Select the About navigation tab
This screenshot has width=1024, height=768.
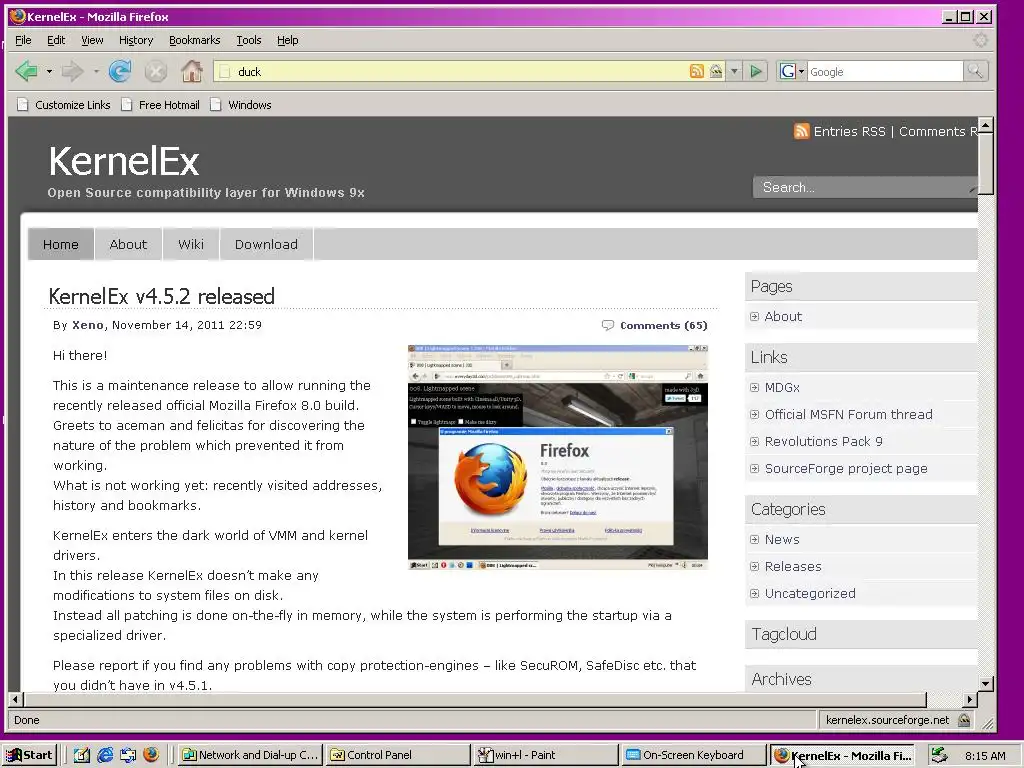(x=128, y=244)
